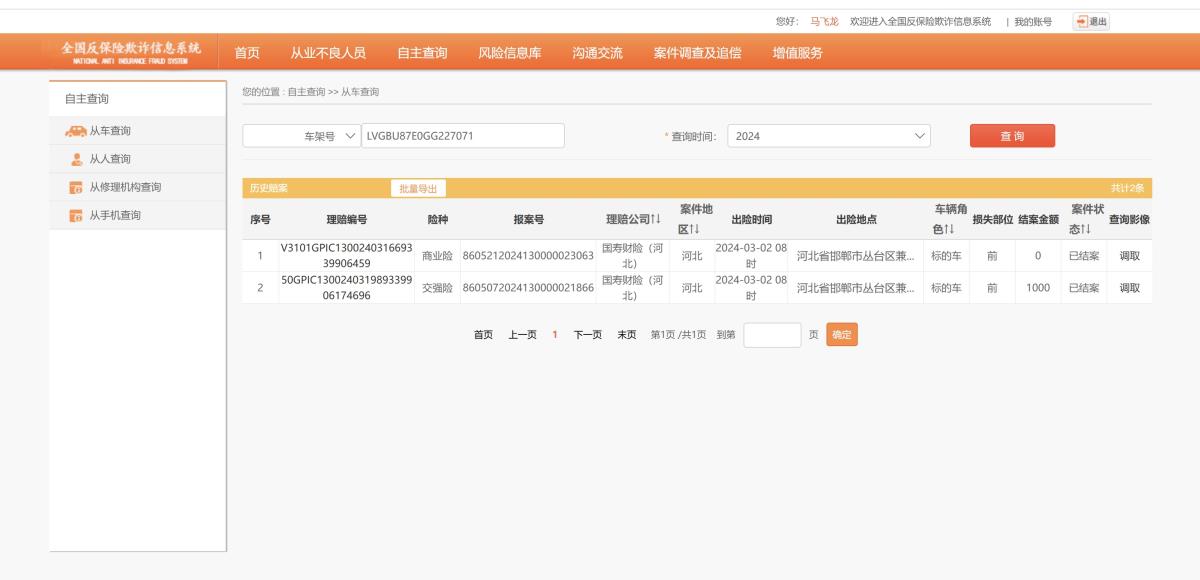This screenshot has width=1200, height=580.
Task: Click the icon beside 从修理机构查询
Action: (x=75, y=187)
